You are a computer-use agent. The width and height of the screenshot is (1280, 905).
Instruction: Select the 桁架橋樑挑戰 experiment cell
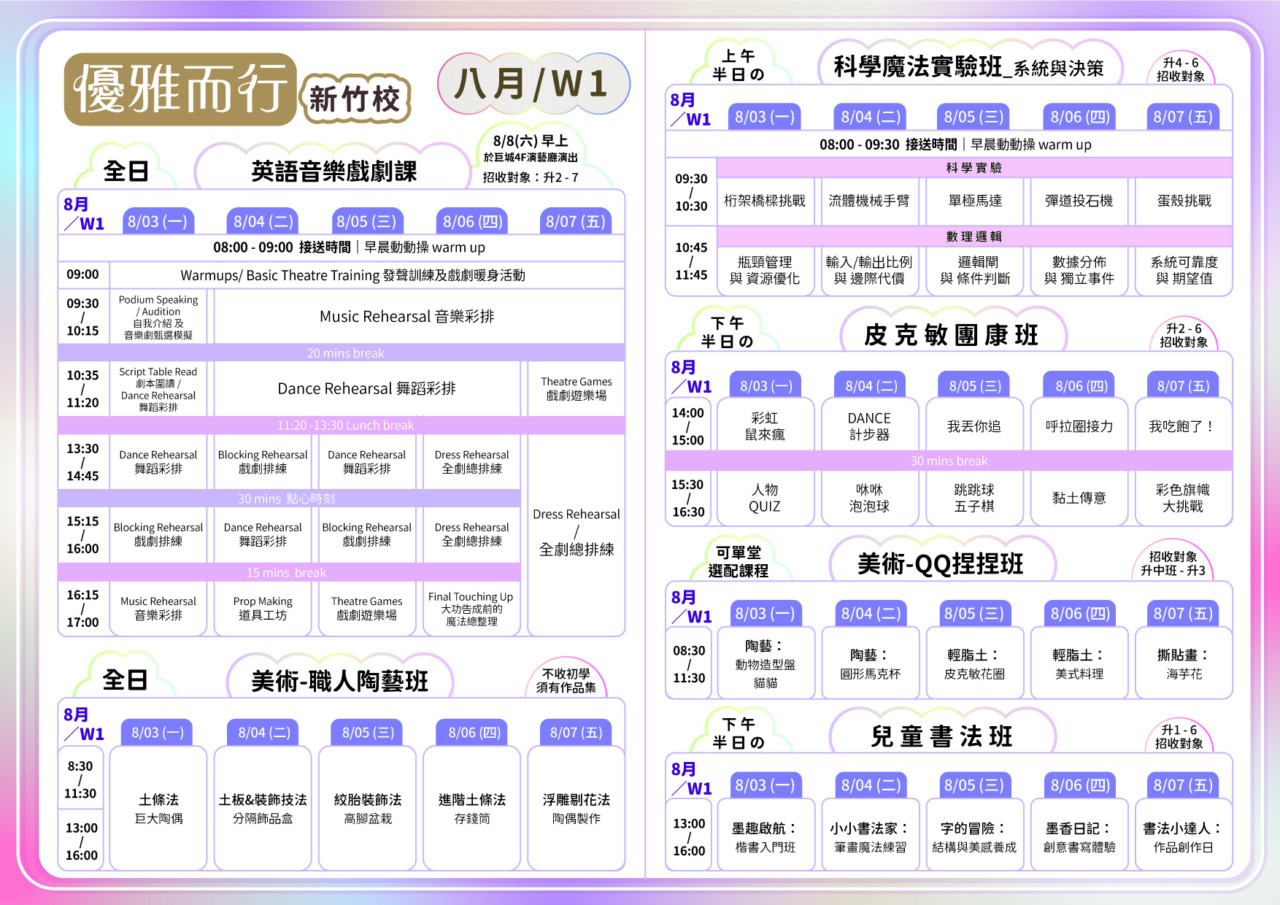[x=764, y=201]
